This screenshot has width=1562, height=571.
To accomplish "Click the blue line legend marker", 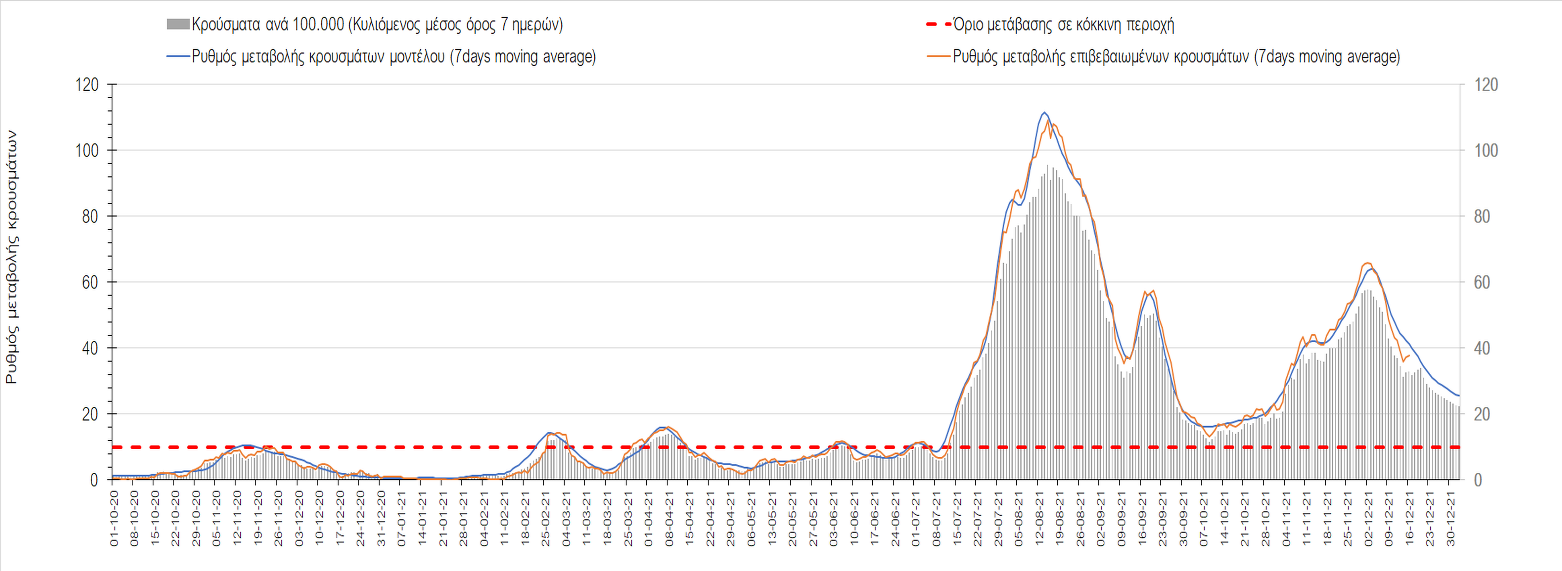I will point(176,57).
